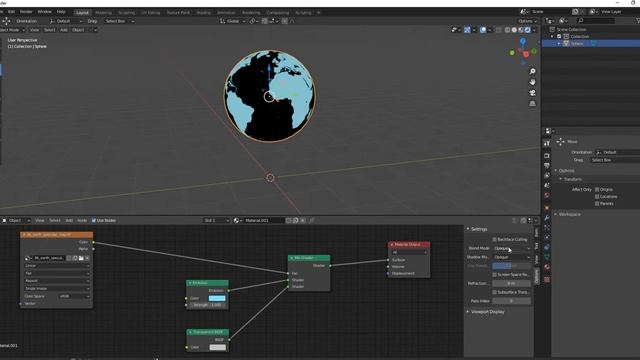Switch to the Layout workspace tab
Viewport: 640px width, 360px height.
82,13
